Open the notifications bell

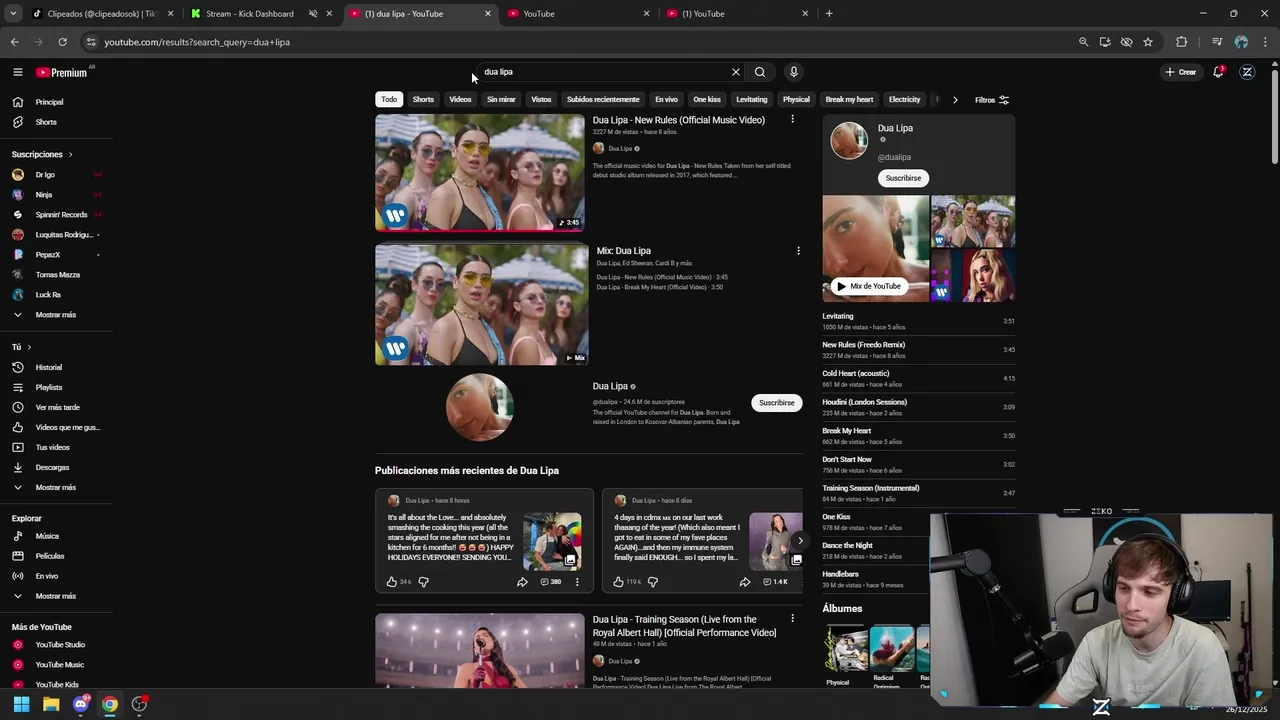coord(1218,72)
